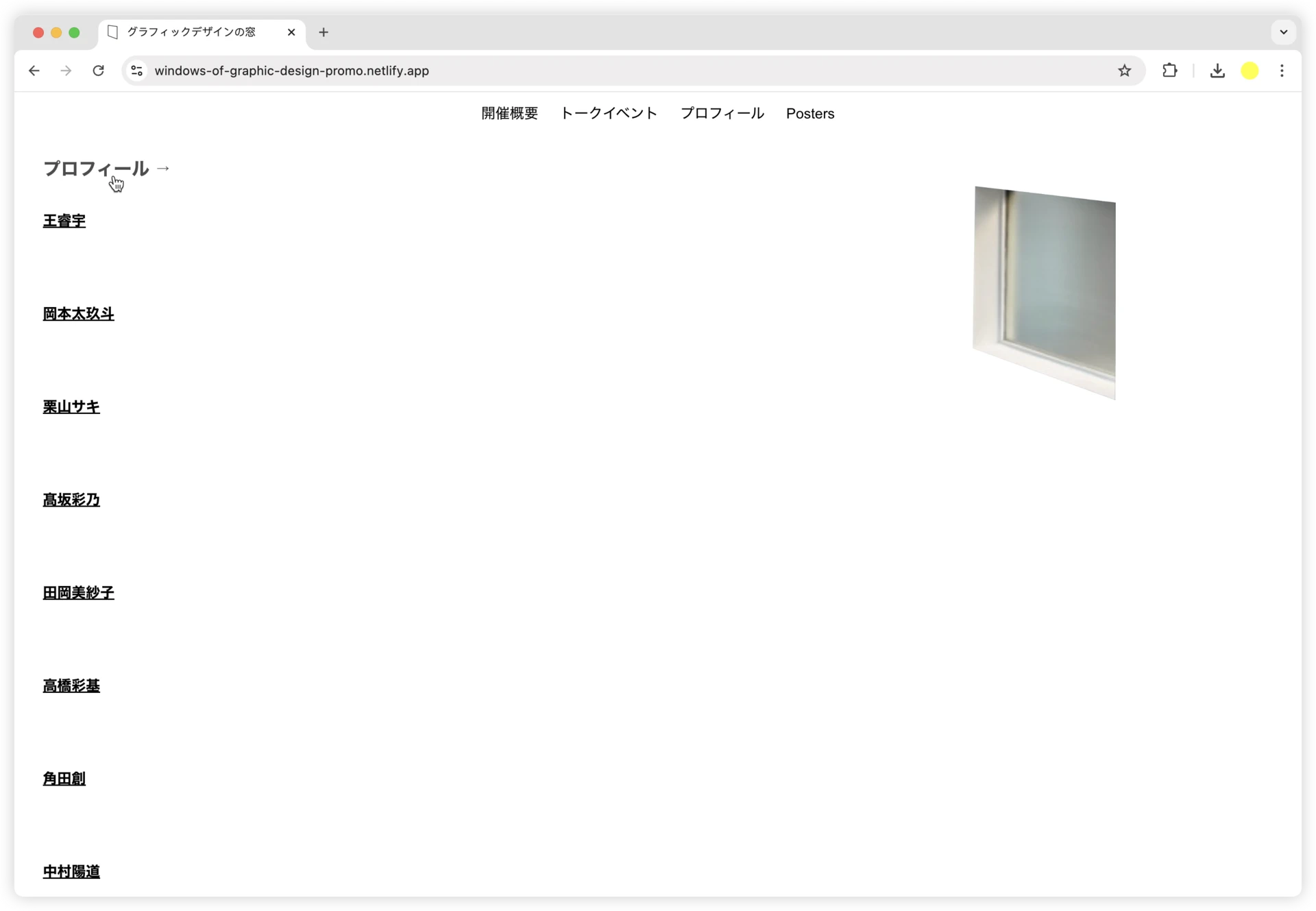Open site information icon in address bar
1316x911 pixels.
137,71
